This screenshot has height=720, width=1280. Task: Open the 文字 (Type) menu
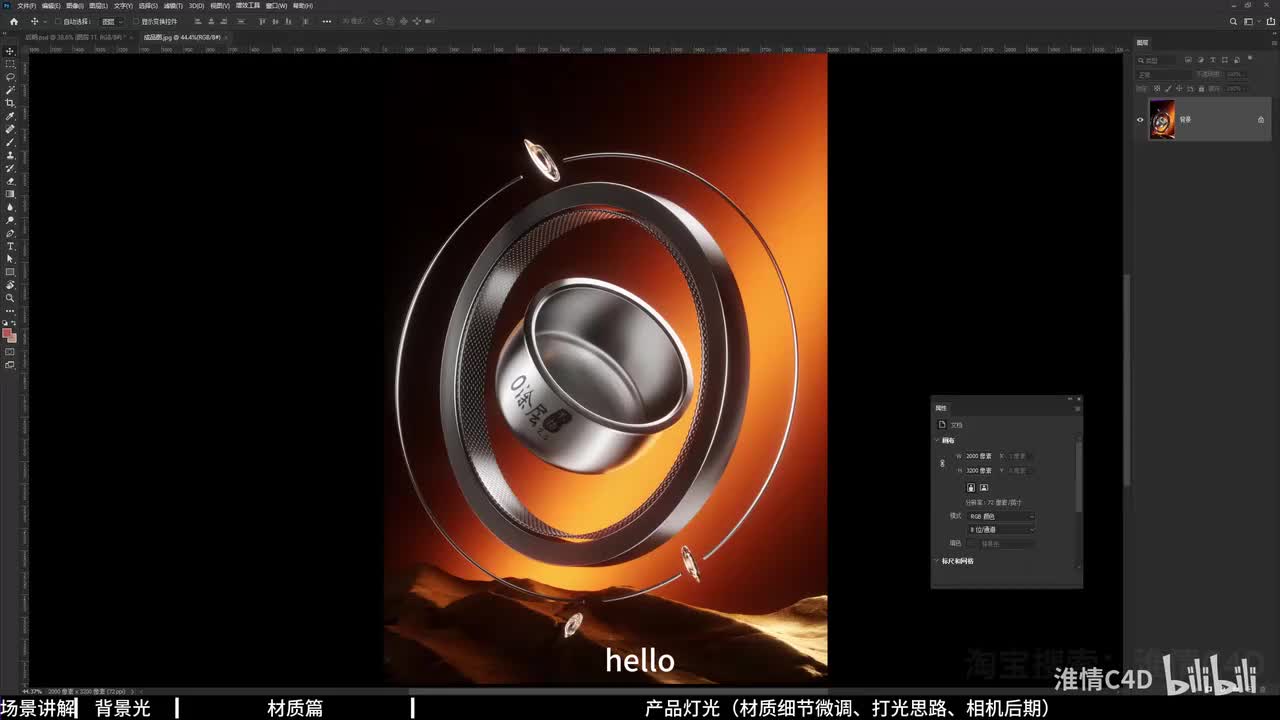point(123,5)
